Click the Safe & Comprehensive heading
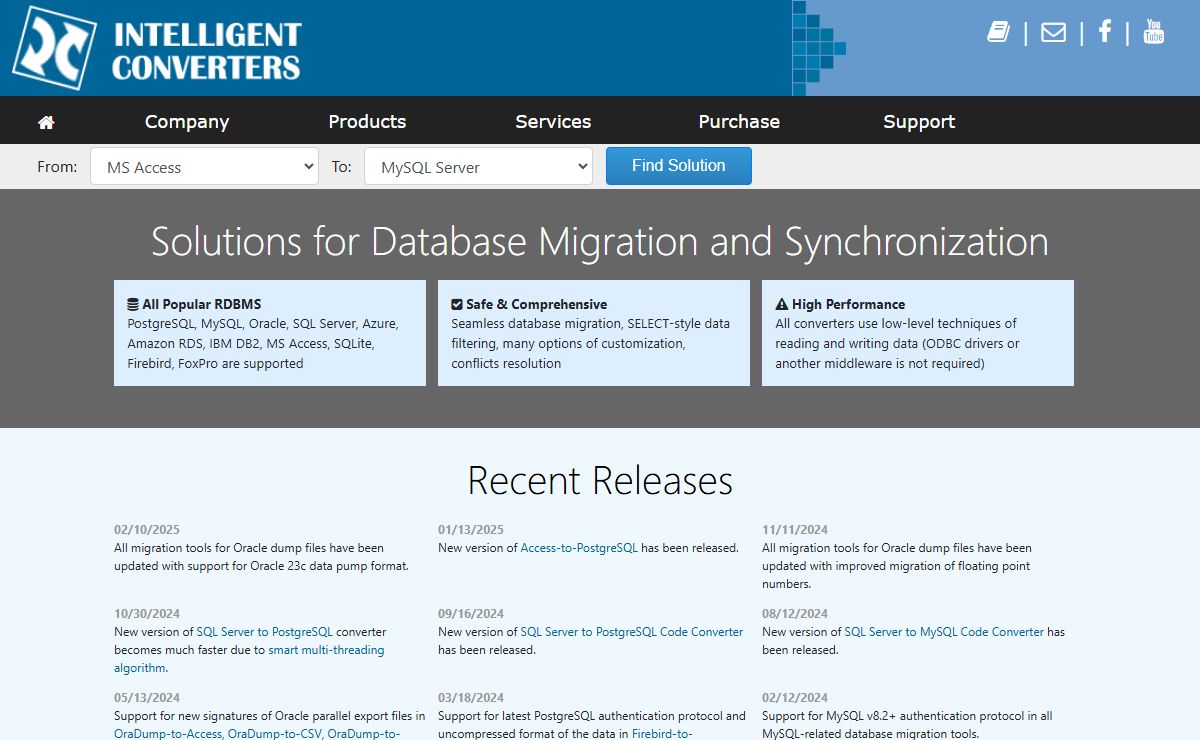The height and width of the screenshot is (740, 1200). (529, 304)
